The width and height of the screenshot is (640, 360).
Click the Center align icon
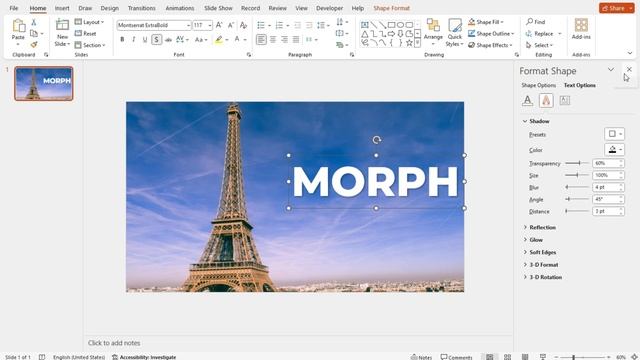click(273, 40)
